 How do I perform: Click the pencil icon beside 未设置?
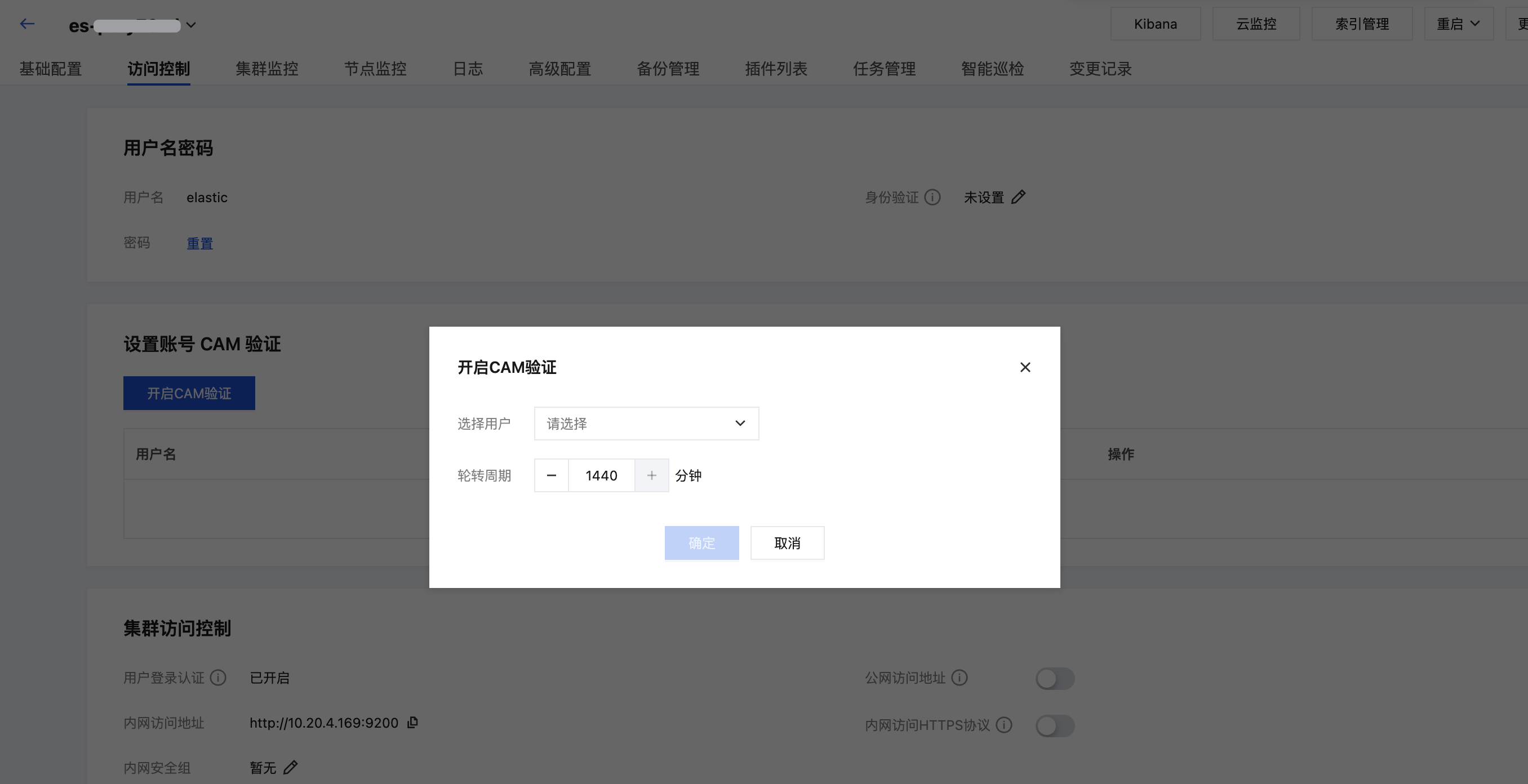[x=1019, y=197]
